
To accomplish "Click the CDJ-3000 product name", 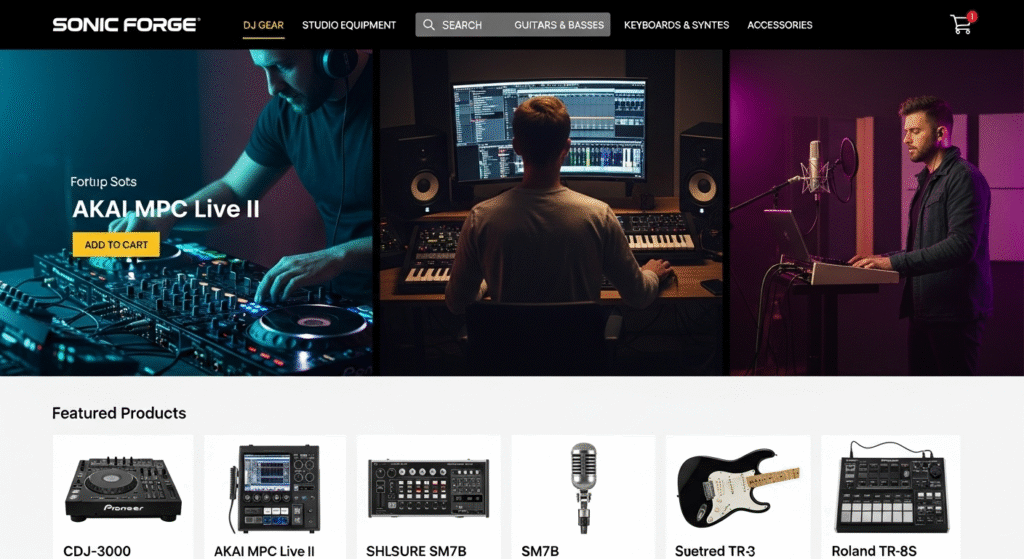I will (x=97, y=551).
